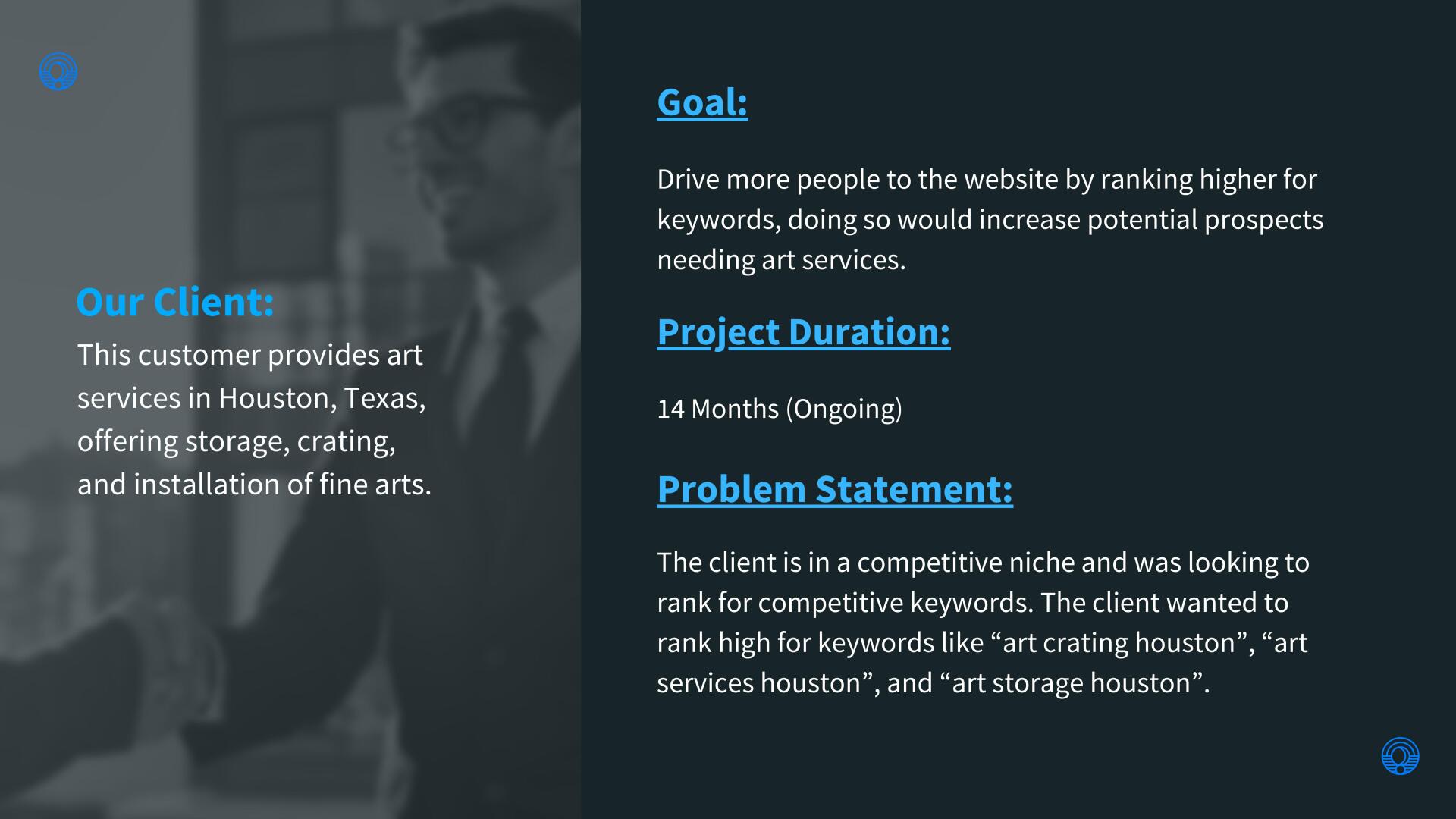The width and height of the screenshot is (1456, 819).
Task: Click the phrase 'services houston' in last line
Action: pos(758,683)
